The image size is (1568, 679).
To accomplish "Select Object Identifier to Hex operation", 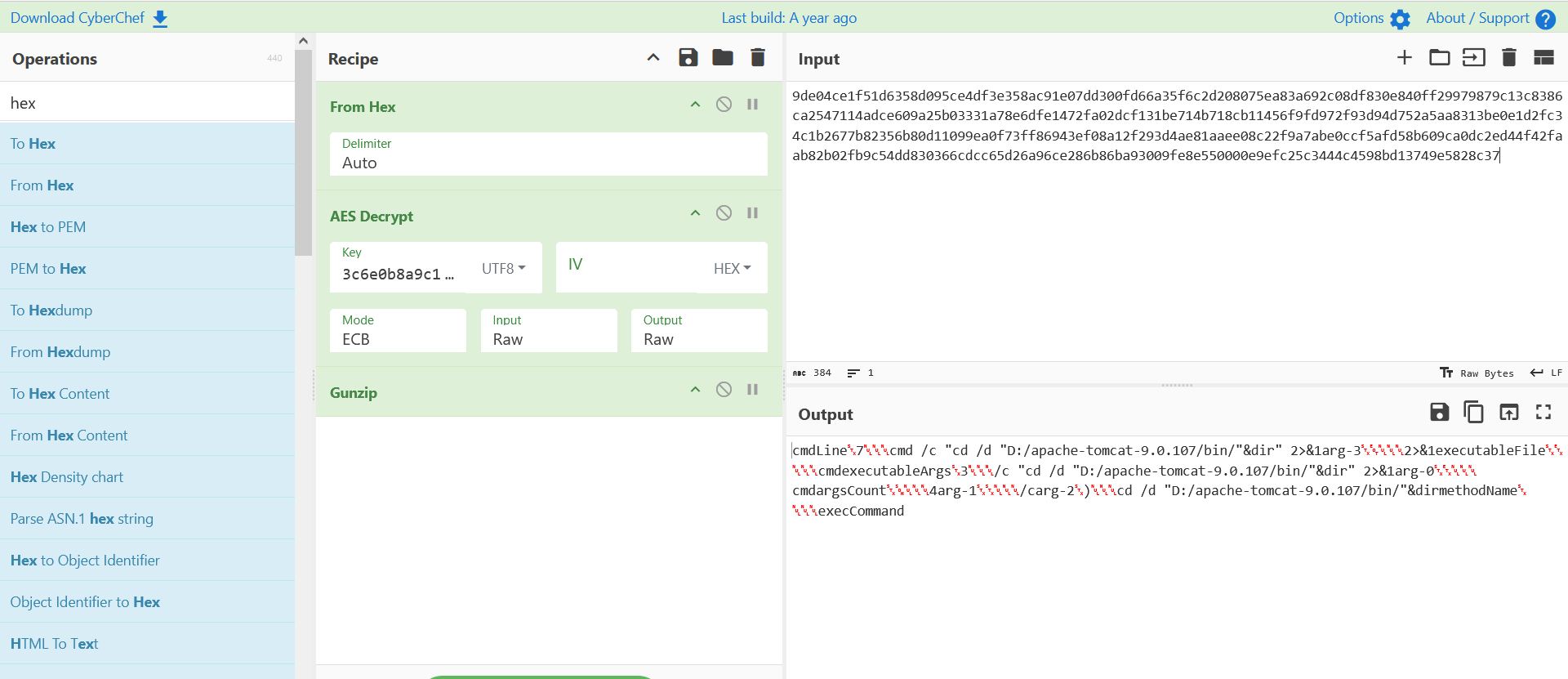I will coord(147,602).
